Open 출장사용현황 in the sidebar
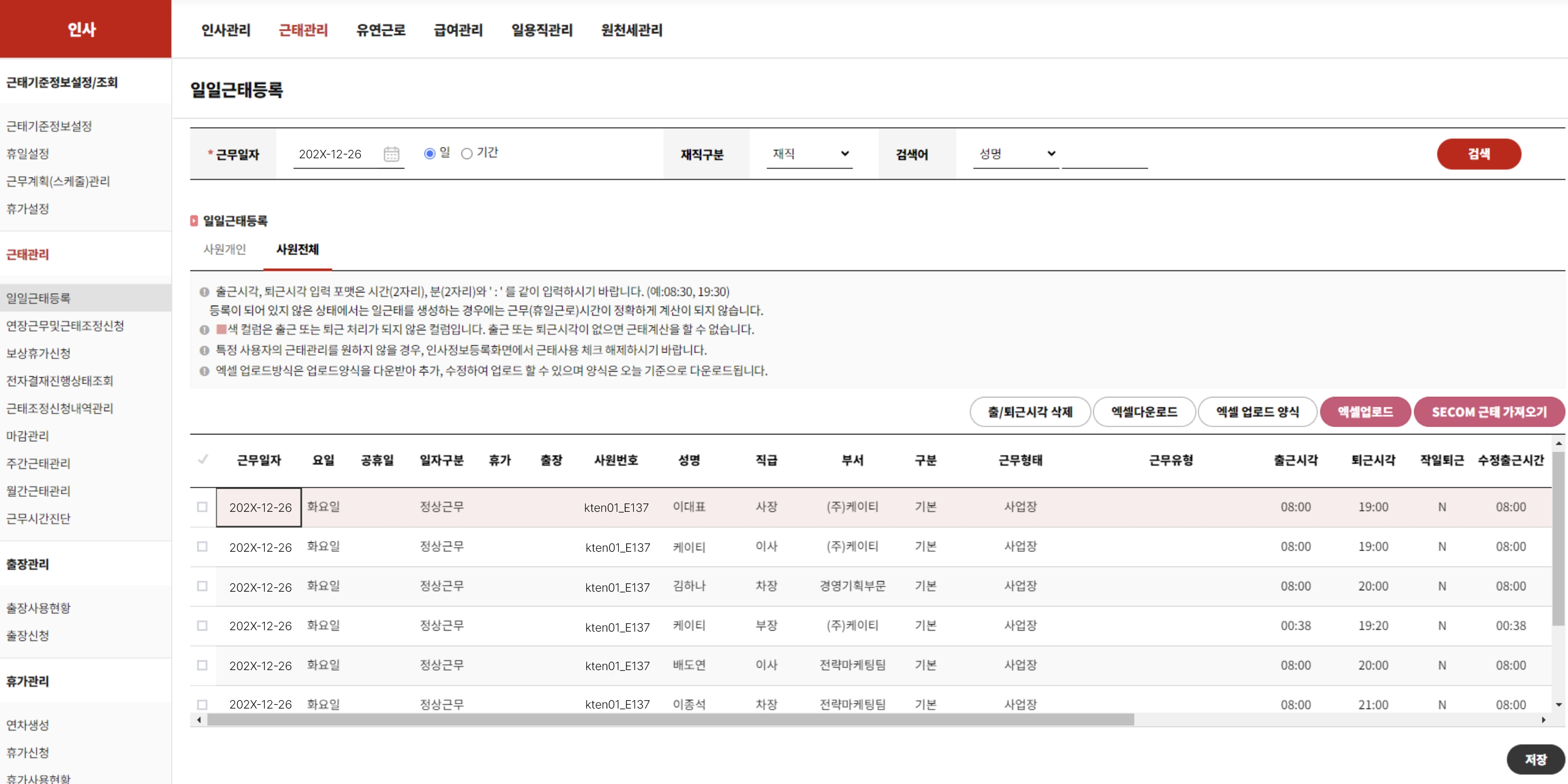1568x784 pixels. point(38,607)
